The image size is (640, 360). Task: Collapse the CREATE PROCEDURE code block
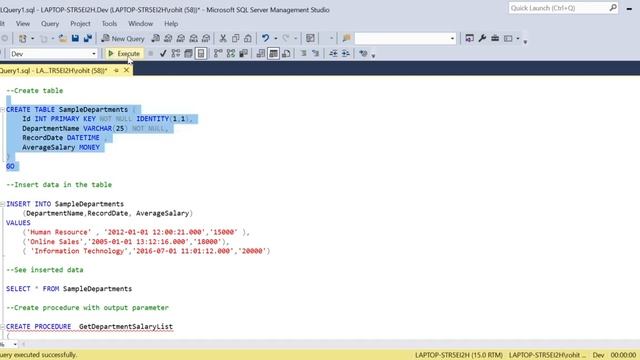point(2,327)
